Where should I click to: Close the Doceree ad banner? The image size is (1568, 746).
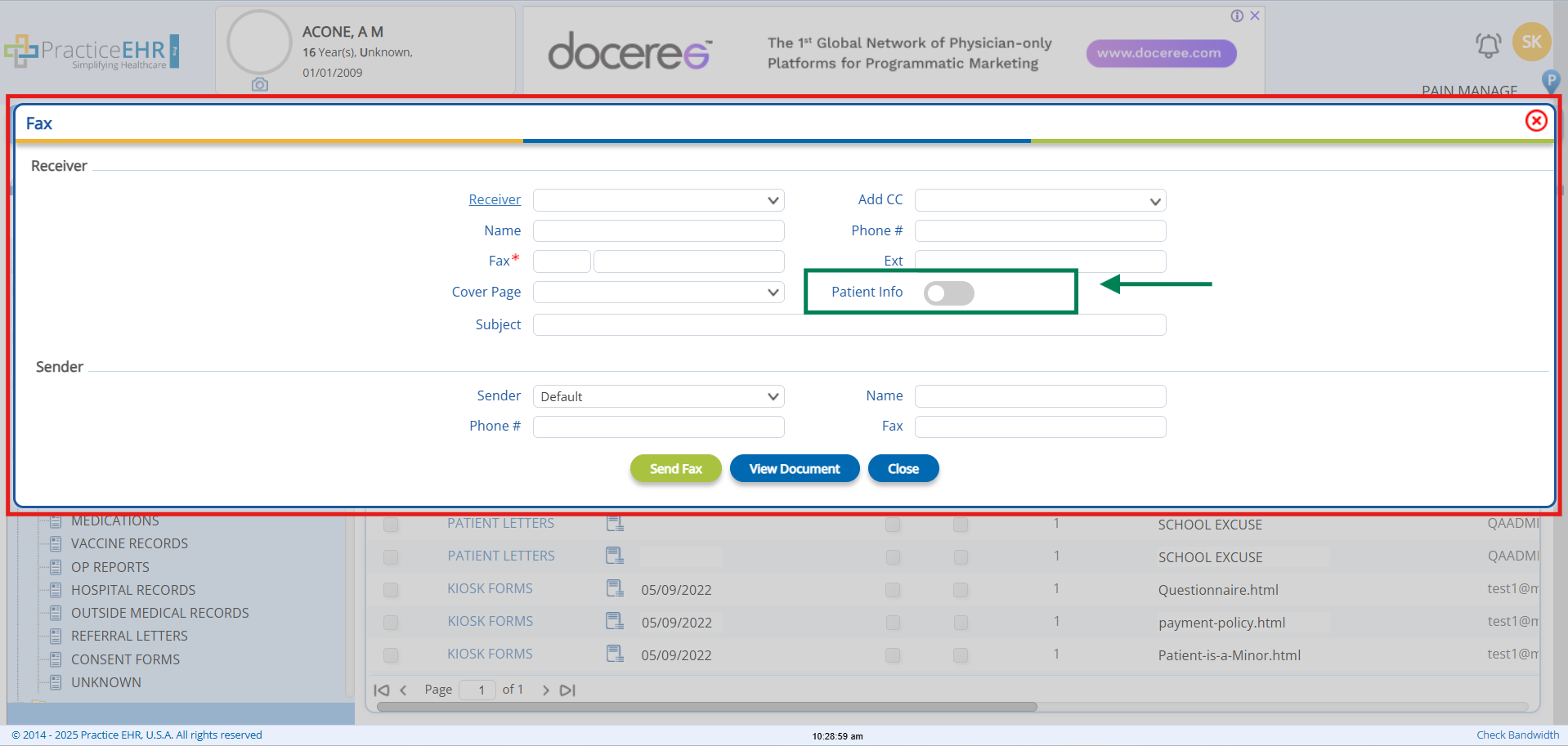point(1255,16)
